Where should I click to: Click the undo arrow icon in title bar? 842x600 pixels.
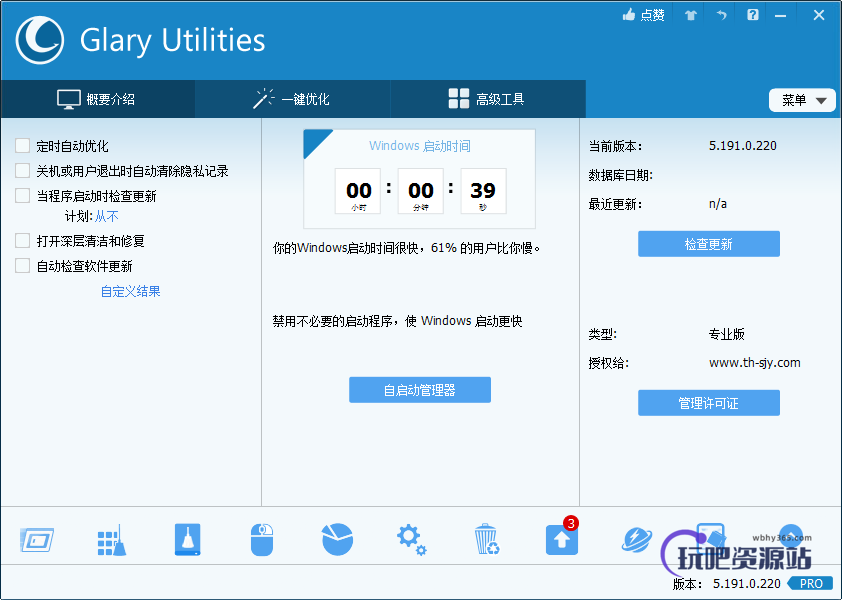click(x=721, y=15)
